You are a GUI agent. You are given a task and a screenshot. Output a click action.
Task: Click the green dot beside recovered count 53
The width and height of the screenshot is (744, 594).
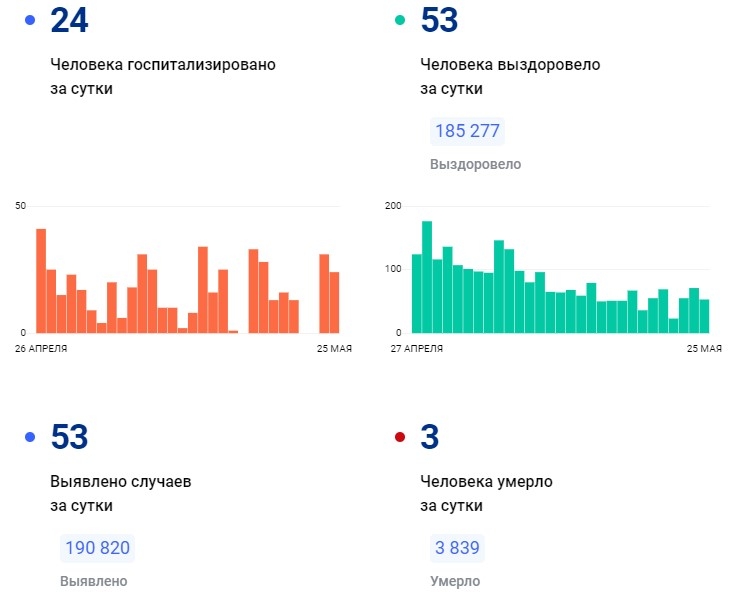(400, 20)
